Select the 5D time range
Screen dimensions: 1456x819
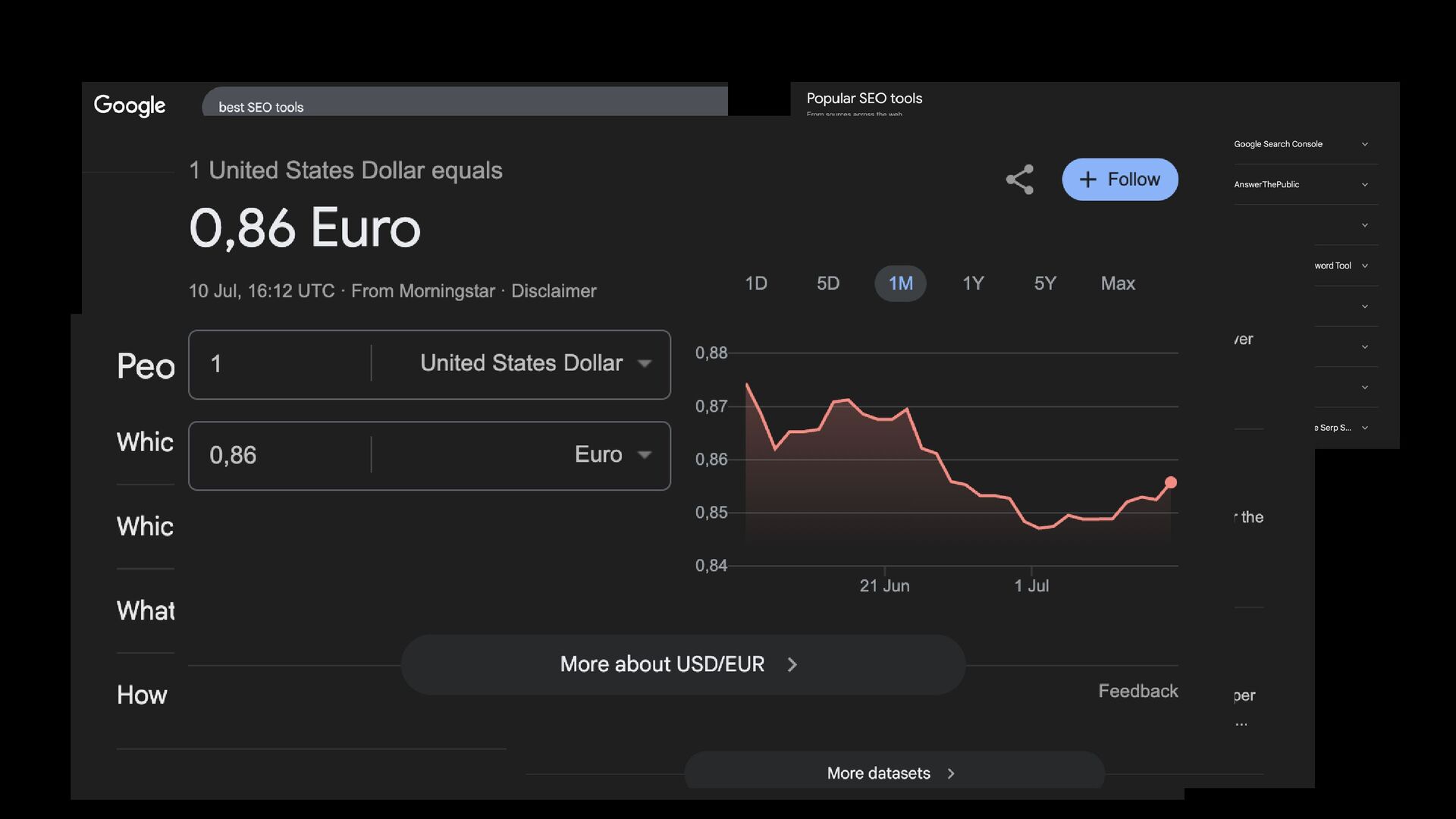[827, 284]
